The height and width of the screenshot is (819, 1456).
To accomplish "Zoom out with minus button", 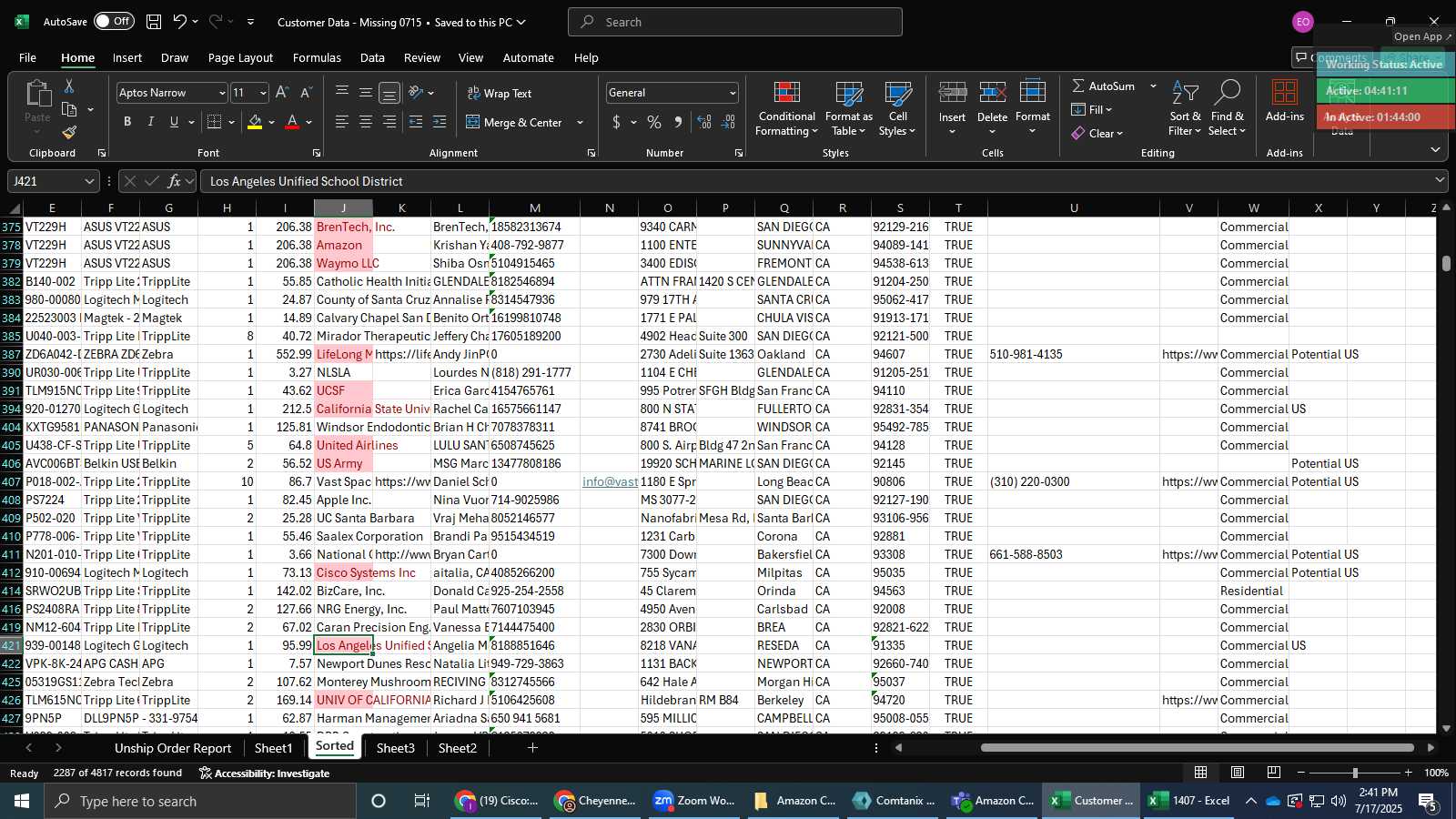I will (x=1301, y=773).
